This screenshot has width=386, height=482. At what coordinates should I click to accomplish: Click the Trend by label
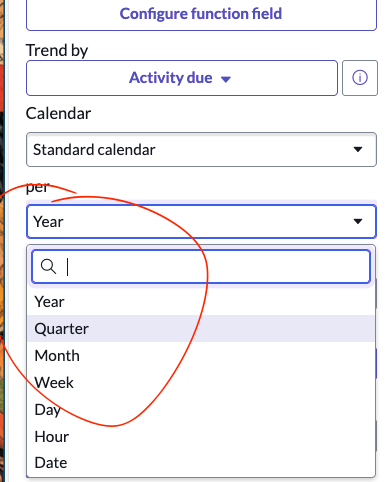pyautogui.click(x=57, y=51)
